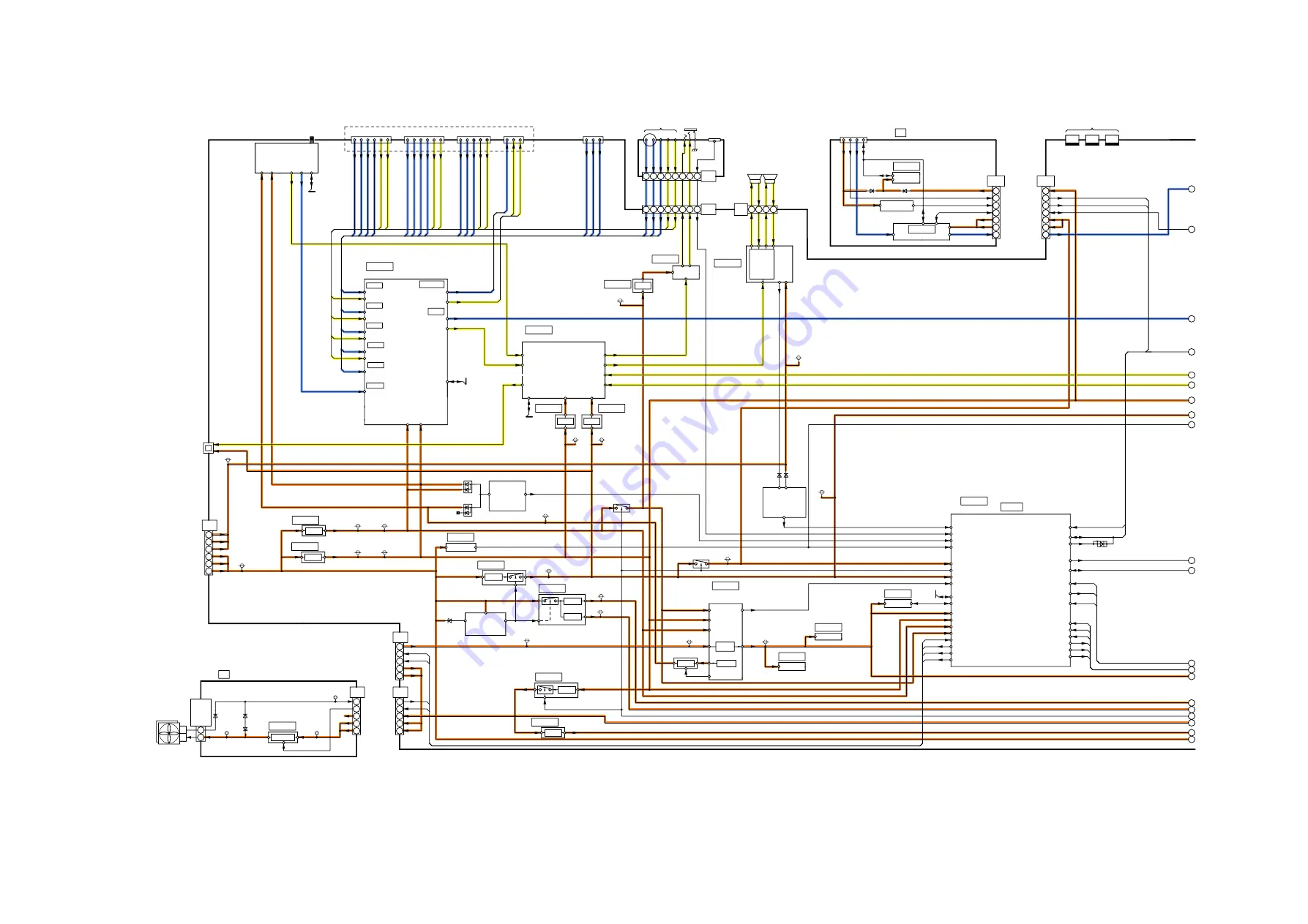Image resolution: width=1308 pixels, height=924 pixels.
Task: Click the cooling fan symbol
Action: (x=168, y=732)
